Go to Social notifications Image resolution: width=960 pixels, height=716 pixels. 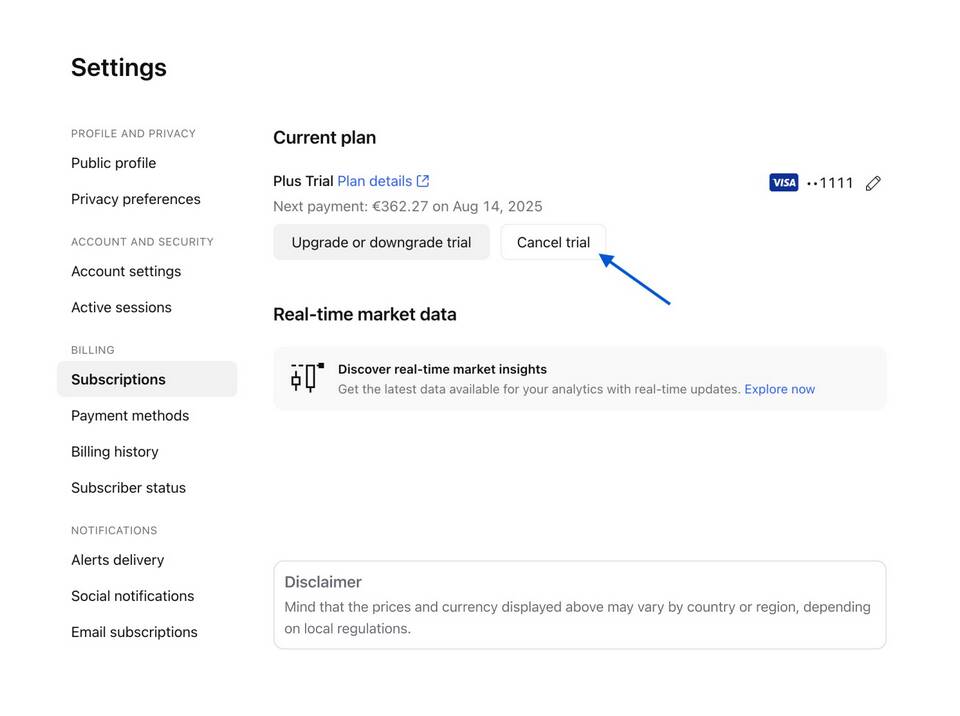pyautogui.click(x=132, y=596)
